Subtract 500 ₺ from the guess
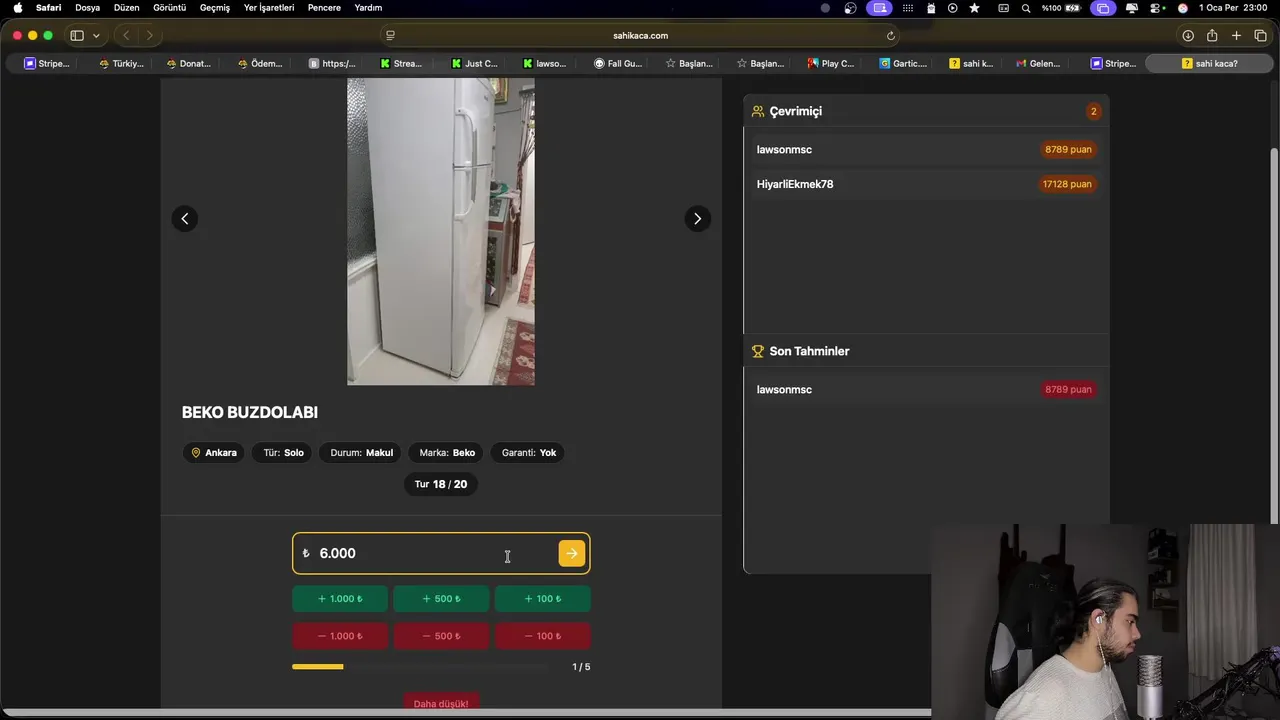 click(441, 636)
